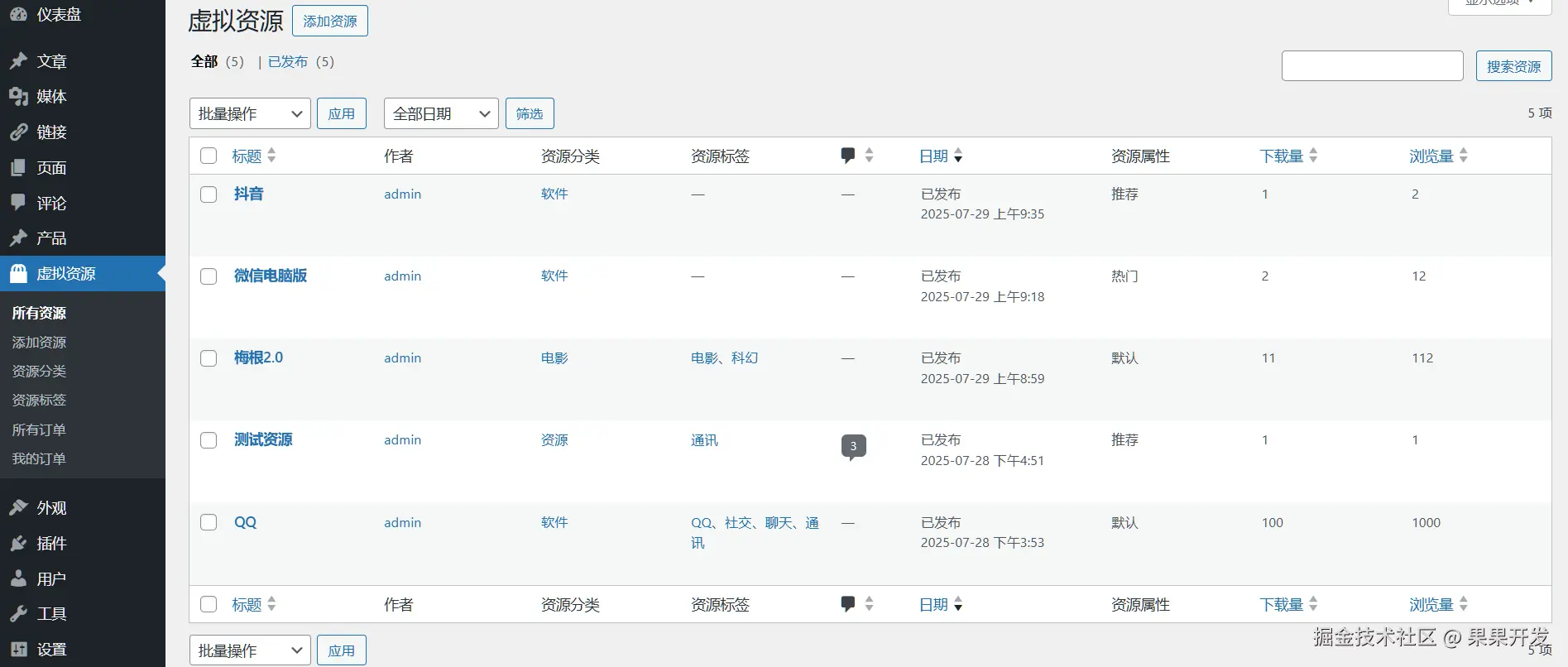Open 资源分类 submenu item

(39, 372)
